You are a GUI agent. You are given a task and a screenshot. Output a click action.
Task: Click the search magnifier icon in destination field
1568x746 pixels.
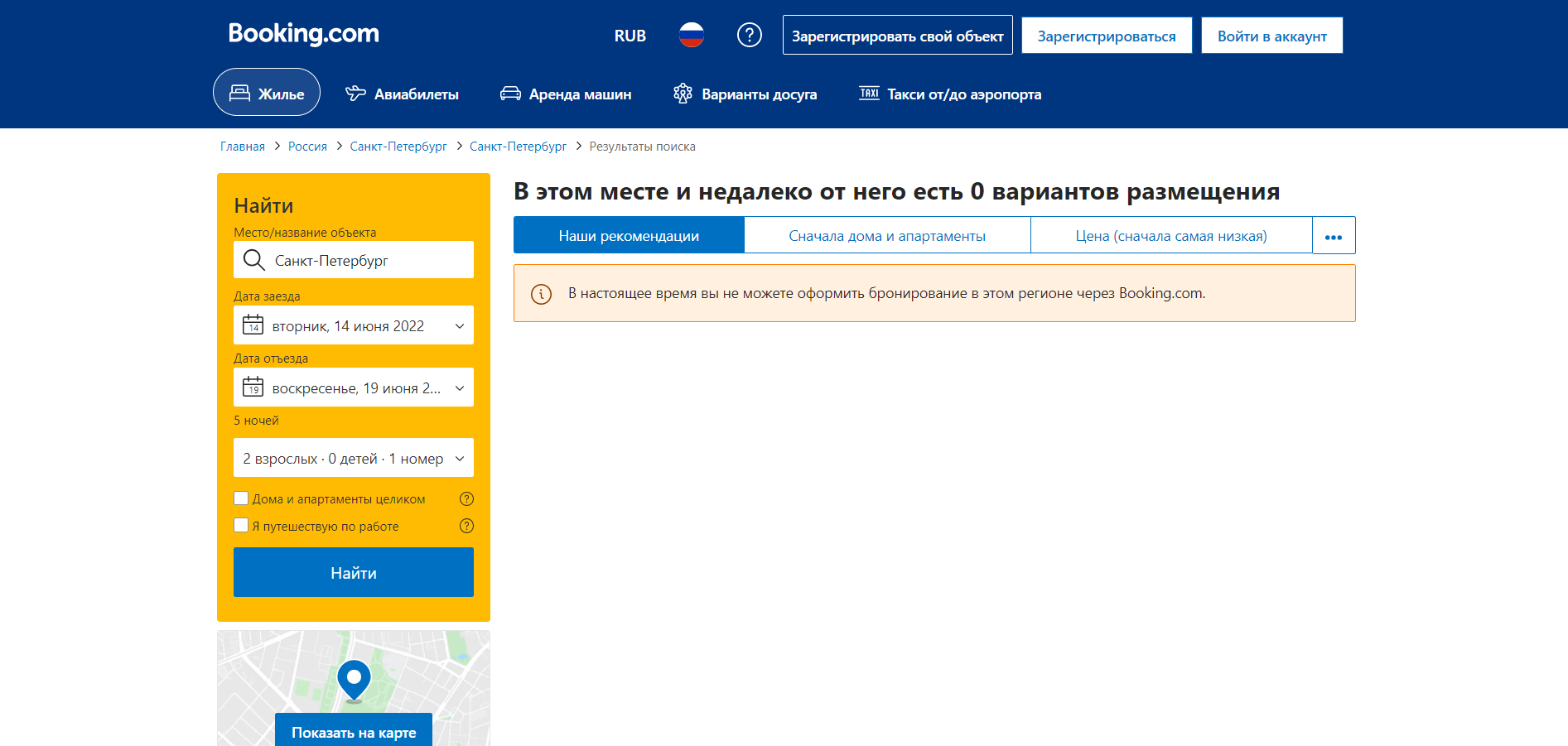click(253, 260)
